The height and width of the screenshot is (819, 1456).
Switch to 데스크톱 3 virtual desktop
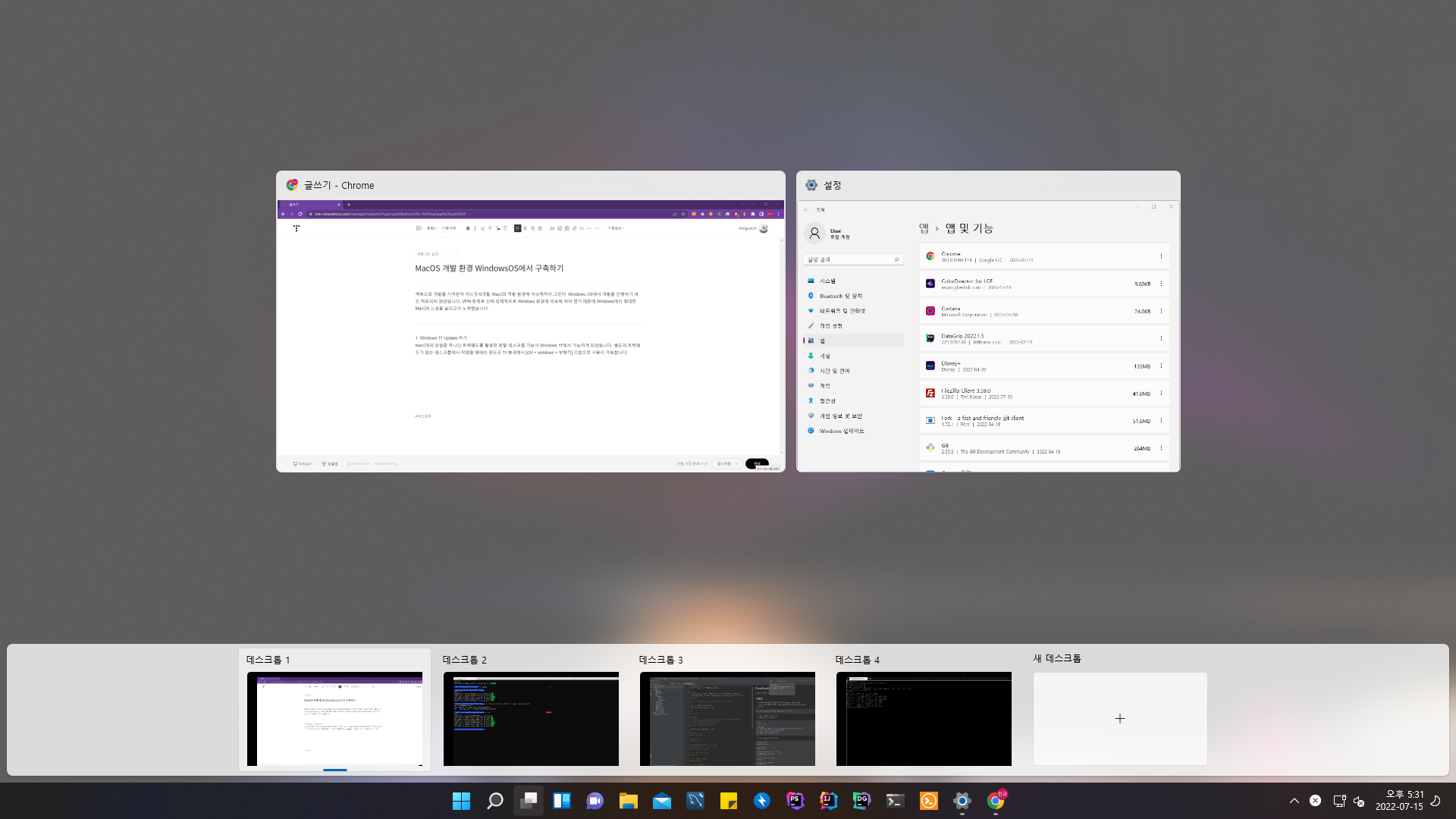727,717
